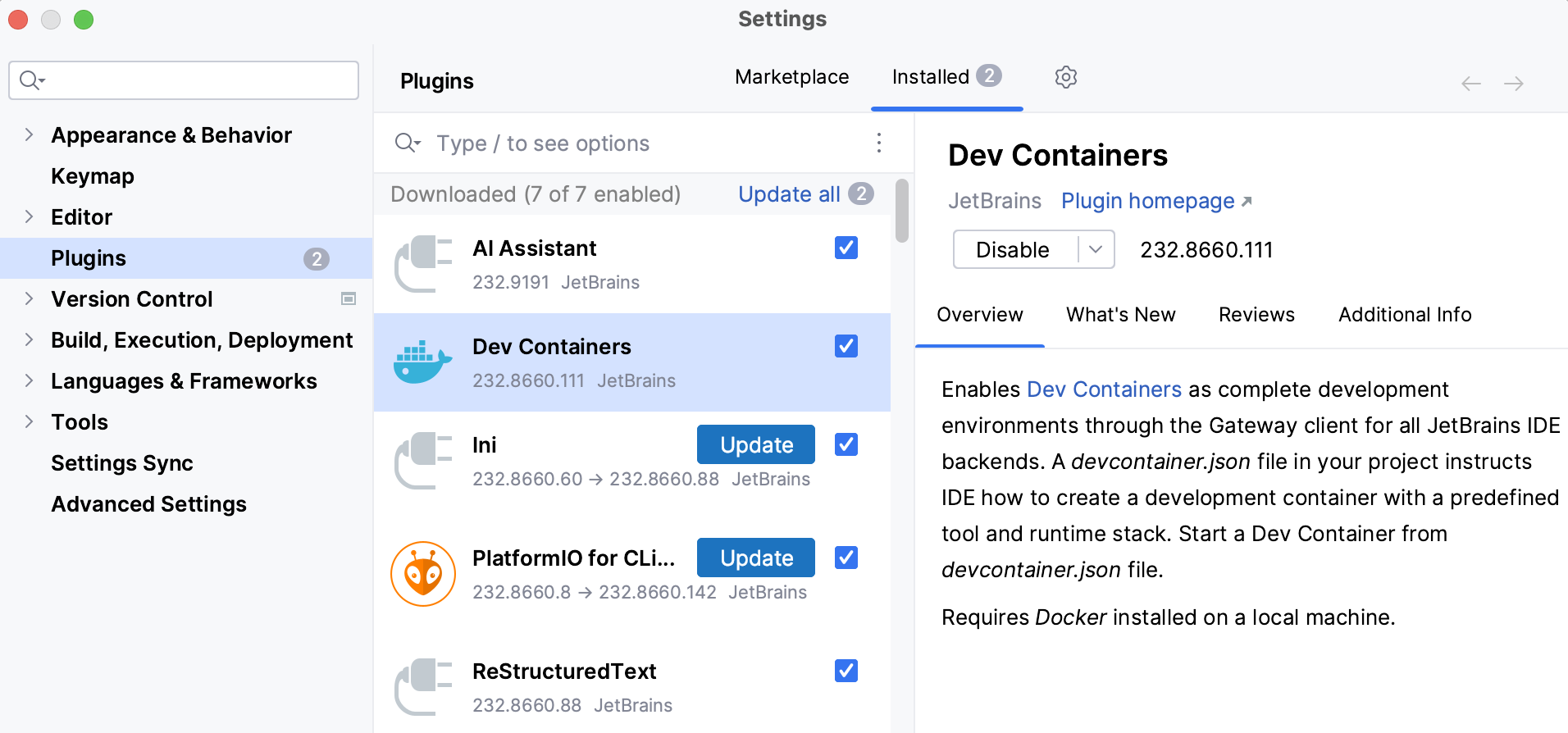Toggle the ReStructuredText plugin checkbox
This screenshot has width=1568, height=733.
[x=846, y=671]
